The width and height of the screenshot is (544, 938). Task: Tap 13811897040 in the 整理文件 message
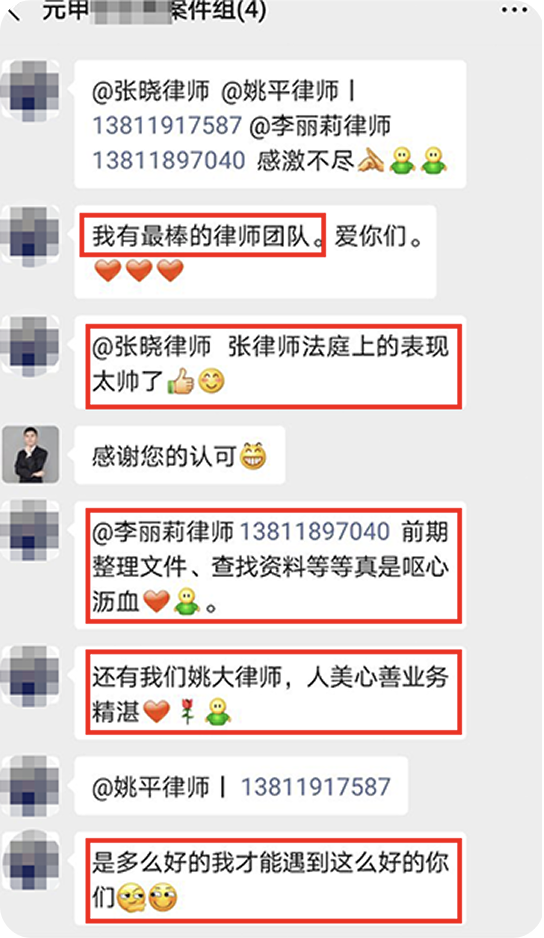click(x=315, y=532)
